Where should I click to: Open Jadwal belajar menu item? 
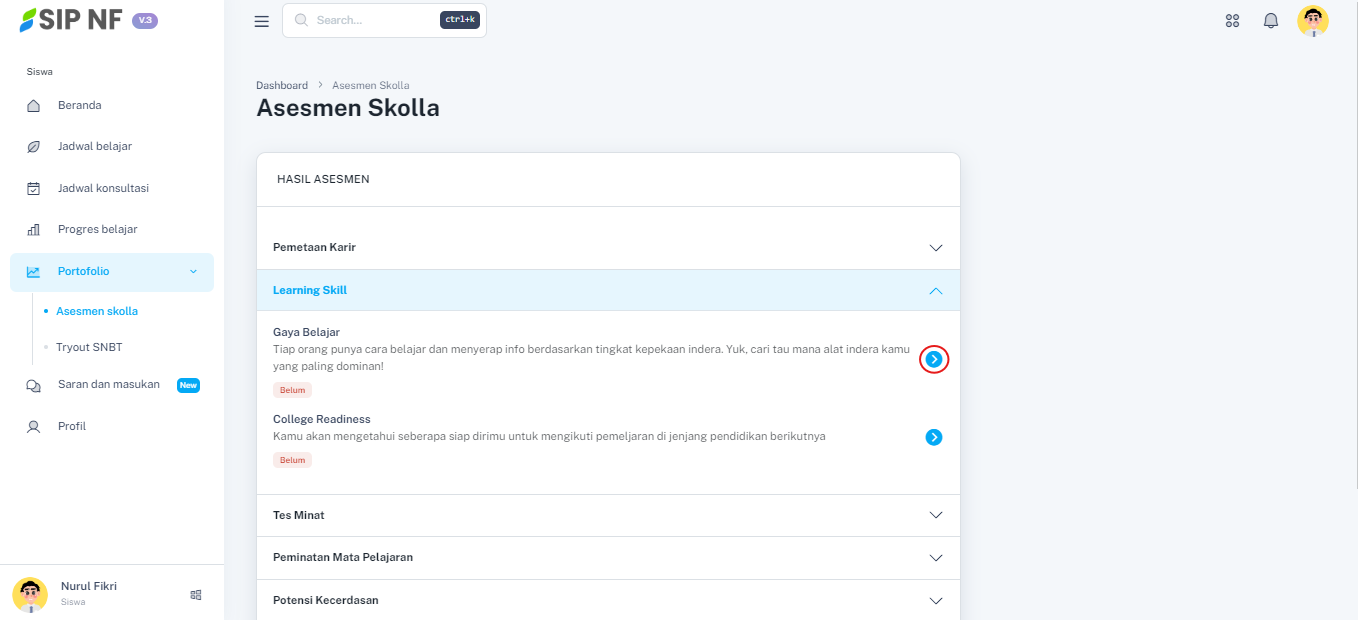[94, 146]
